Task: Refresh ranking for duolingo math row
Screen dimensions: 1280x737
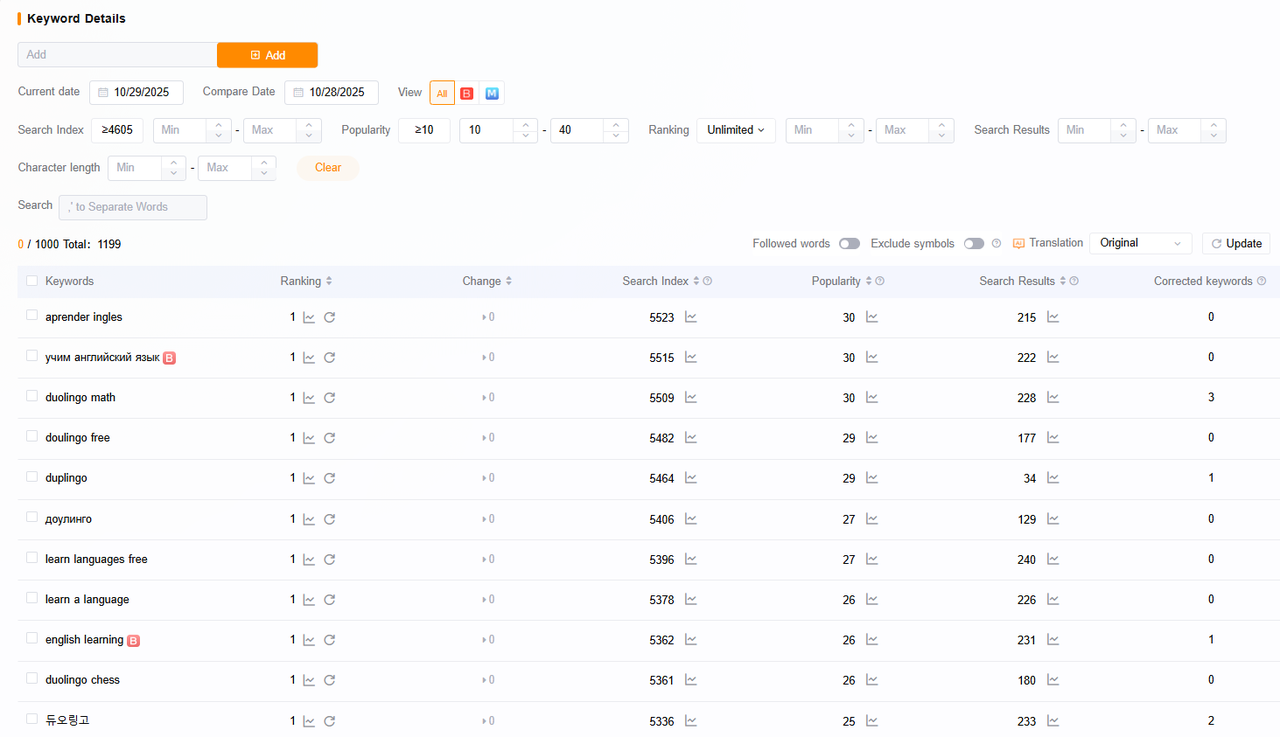Action: [329, 398]
